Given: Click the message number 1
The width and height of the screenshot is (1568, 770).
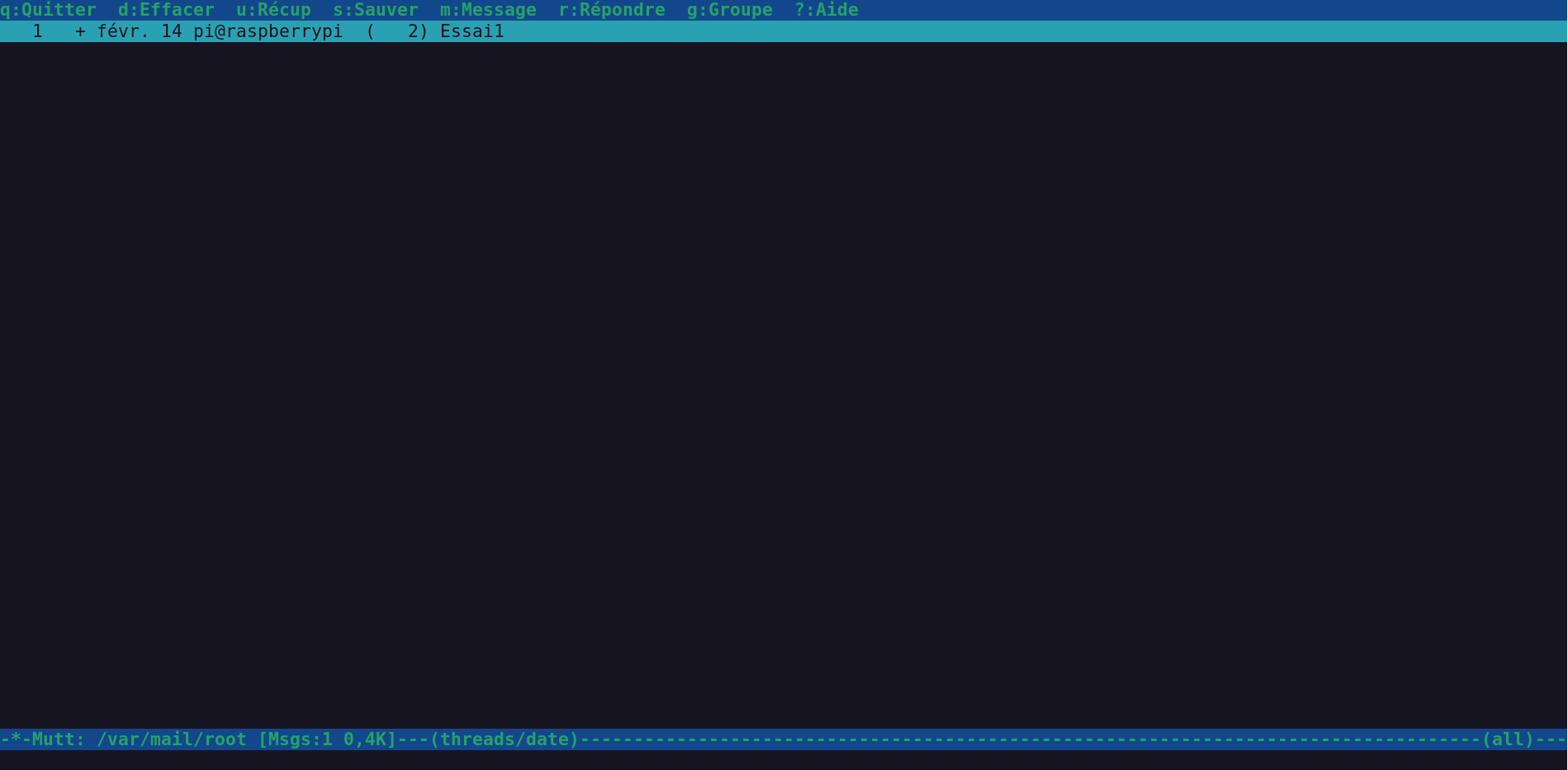Looking at the screenshot, I should click(x=37, y=31).
